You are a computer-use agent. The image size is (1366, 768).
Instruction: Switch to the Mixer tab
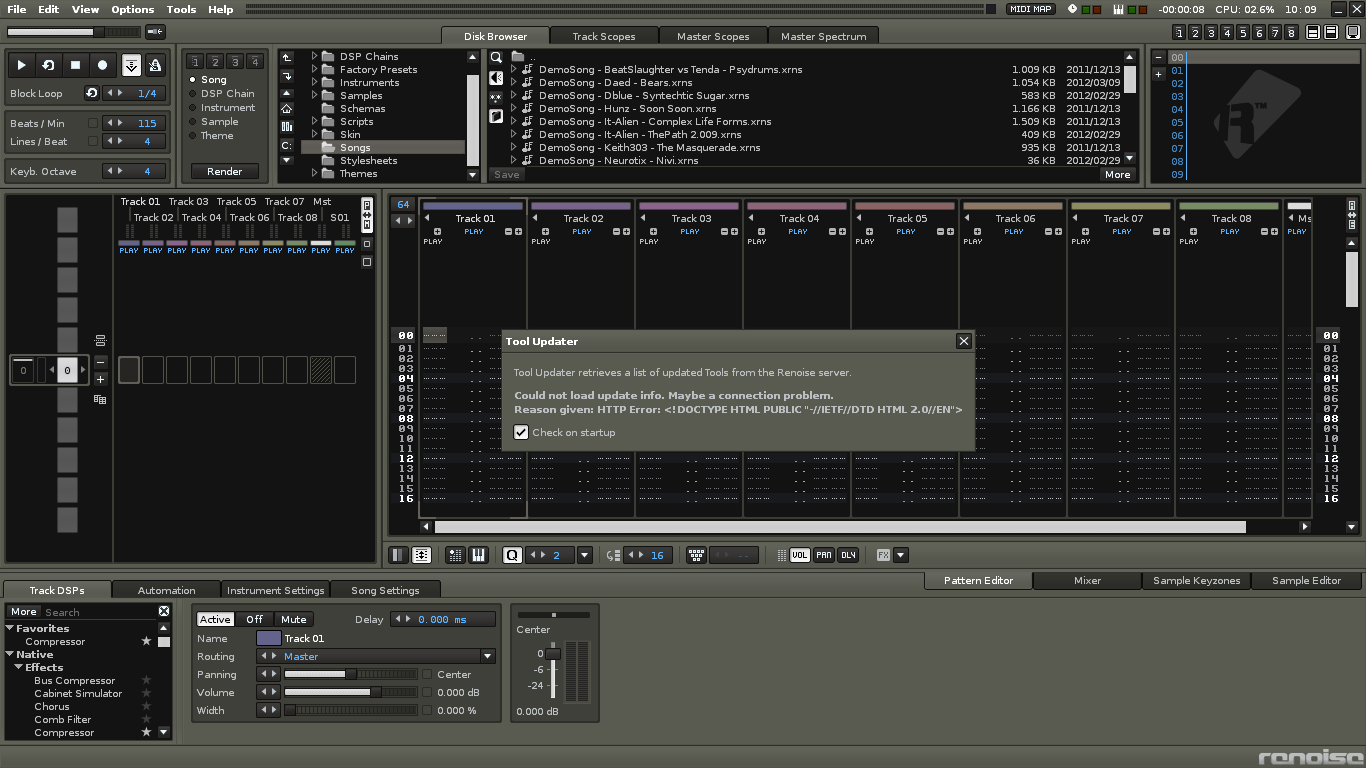(1087, 580)
